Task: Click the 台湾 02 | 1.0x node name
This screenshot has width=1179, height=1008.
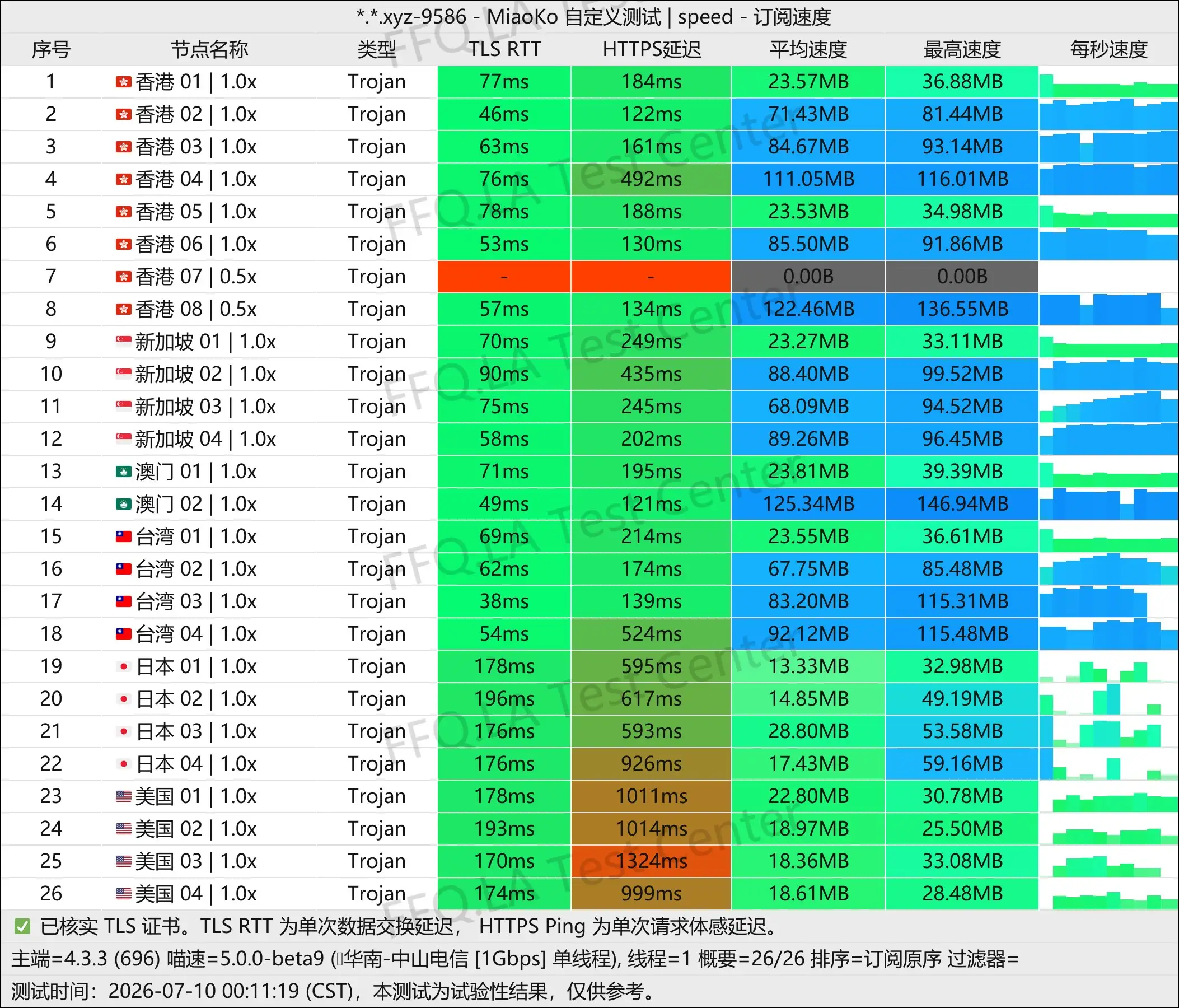Action: click(x=196, y=568)
